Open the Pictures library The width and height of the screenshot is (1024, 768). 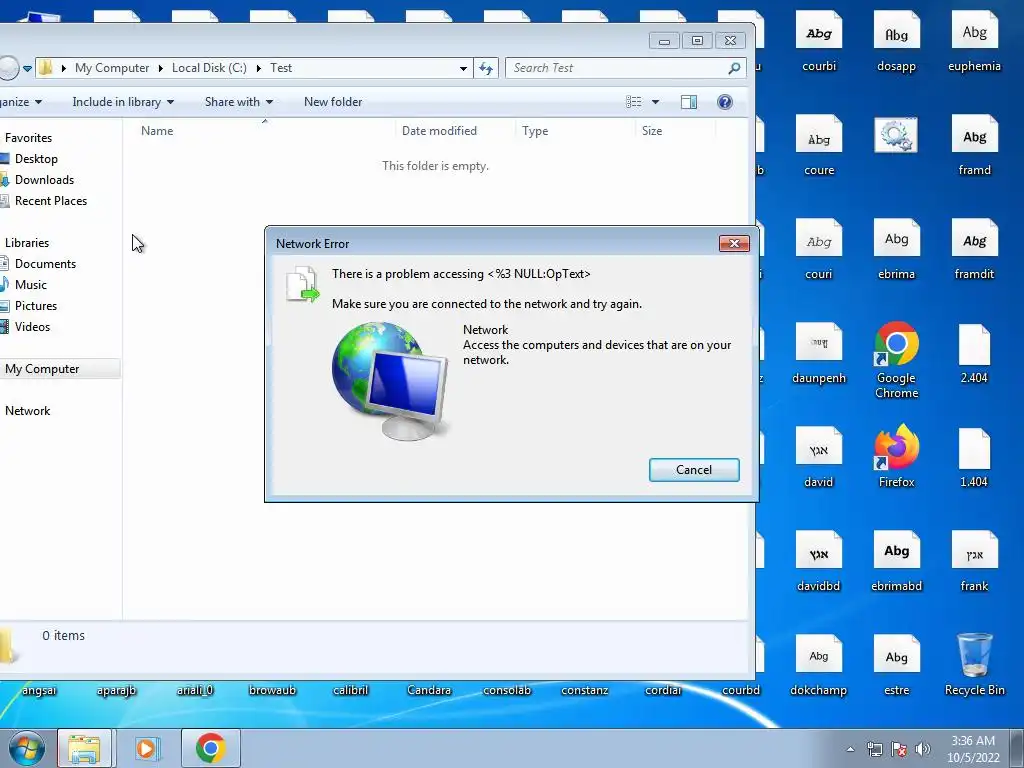tap(35, 306)
